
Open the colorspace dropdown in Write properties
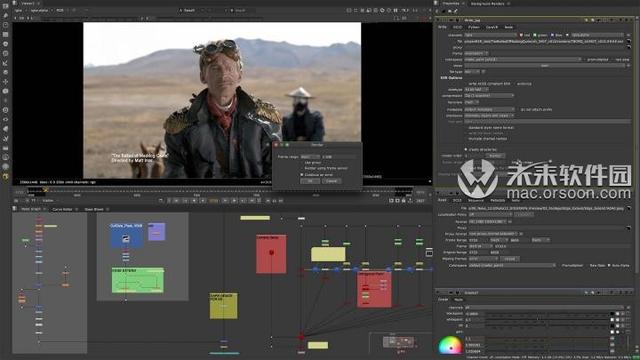[523, 60]
